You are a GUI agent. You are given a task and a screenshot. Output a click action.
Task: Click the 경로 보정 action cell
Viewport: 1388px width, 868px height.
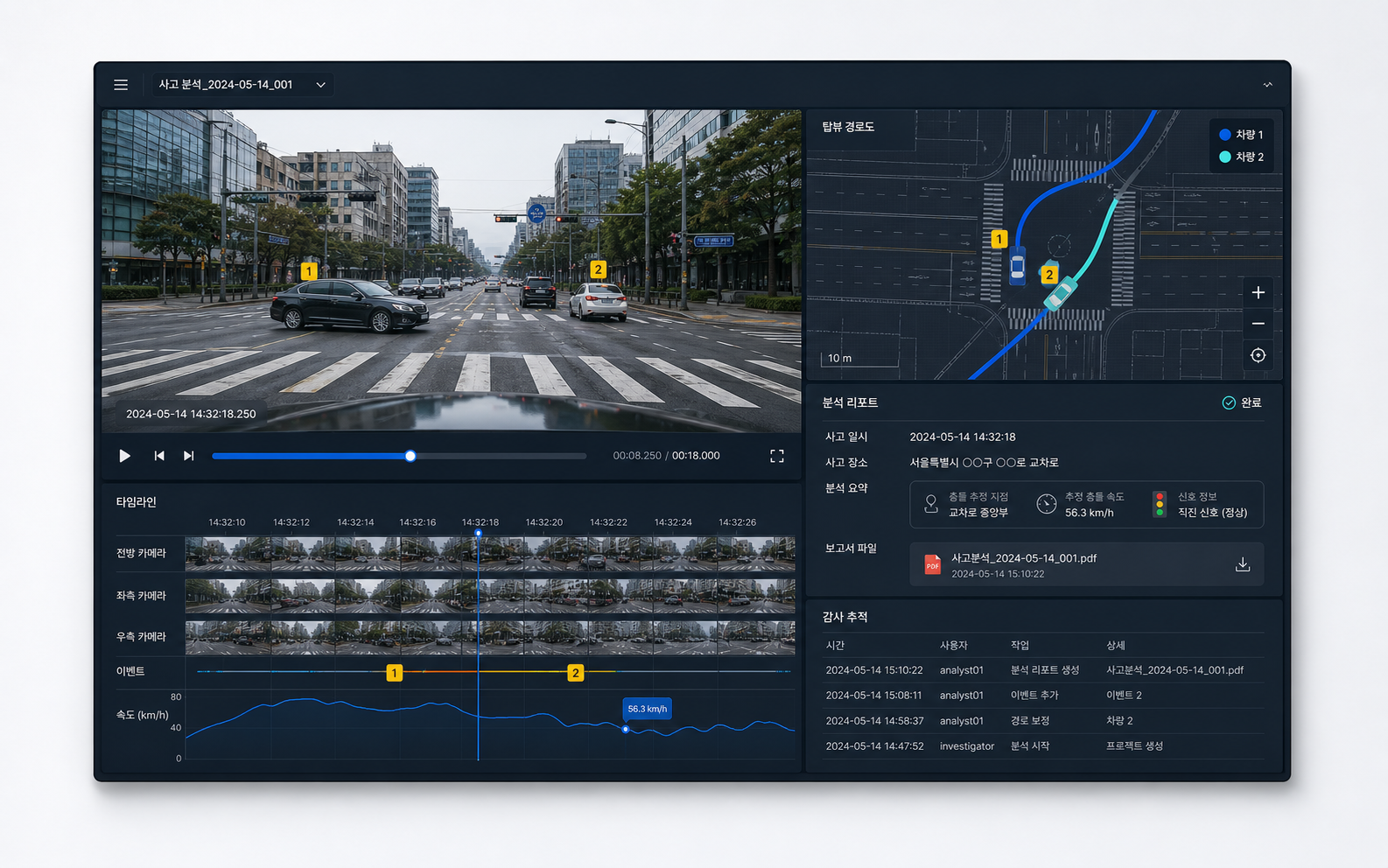[1030, 721]
